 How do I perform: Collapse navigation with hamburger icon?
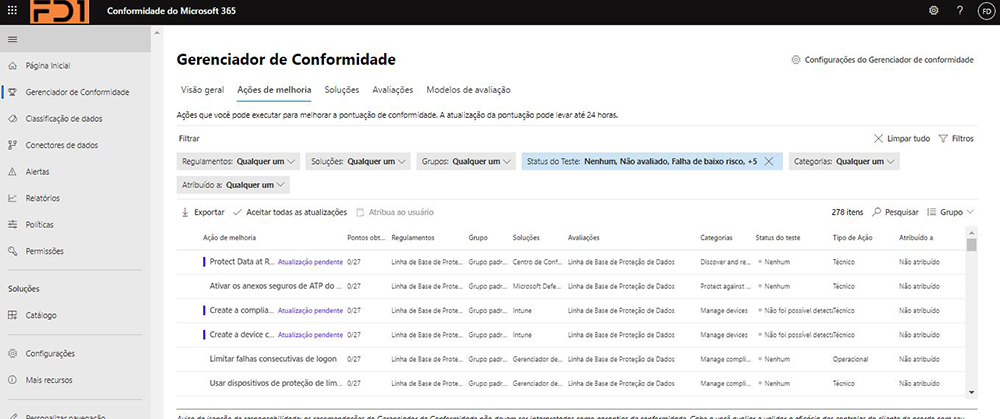(x=12, y=40)
